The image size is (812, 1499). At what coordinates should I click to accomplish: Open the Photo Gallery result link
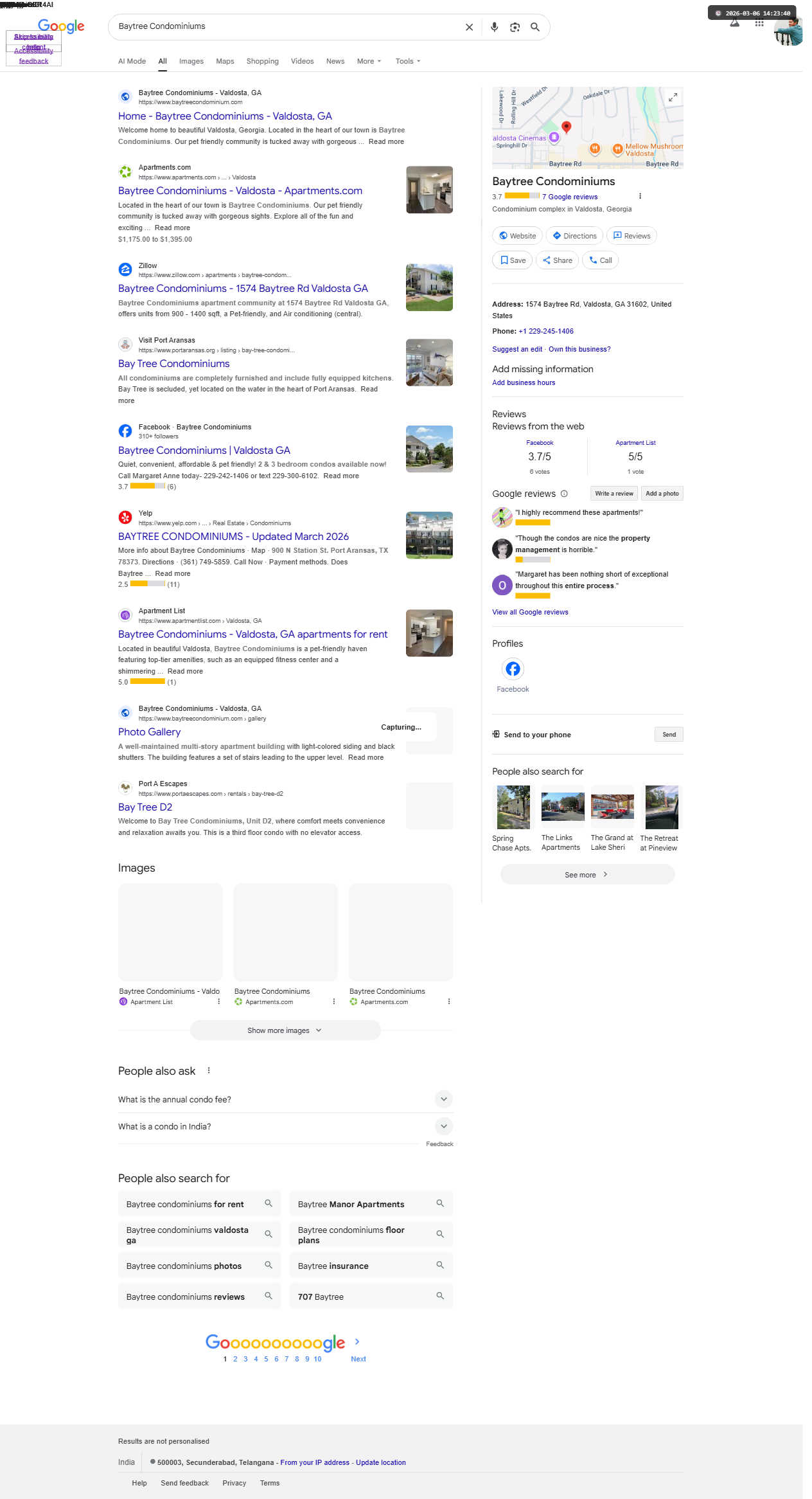[x=149, y=732]
